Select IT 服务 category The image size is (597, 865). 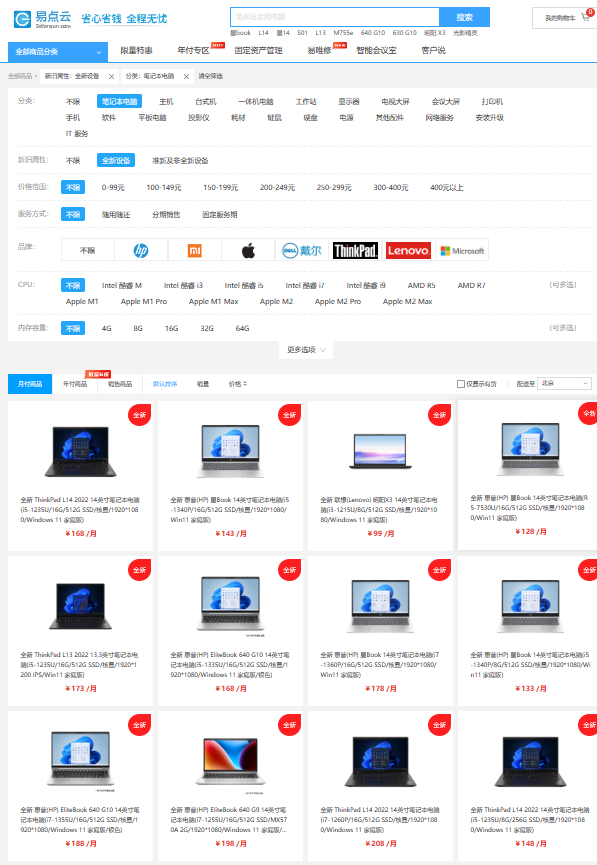coord(77,134)
